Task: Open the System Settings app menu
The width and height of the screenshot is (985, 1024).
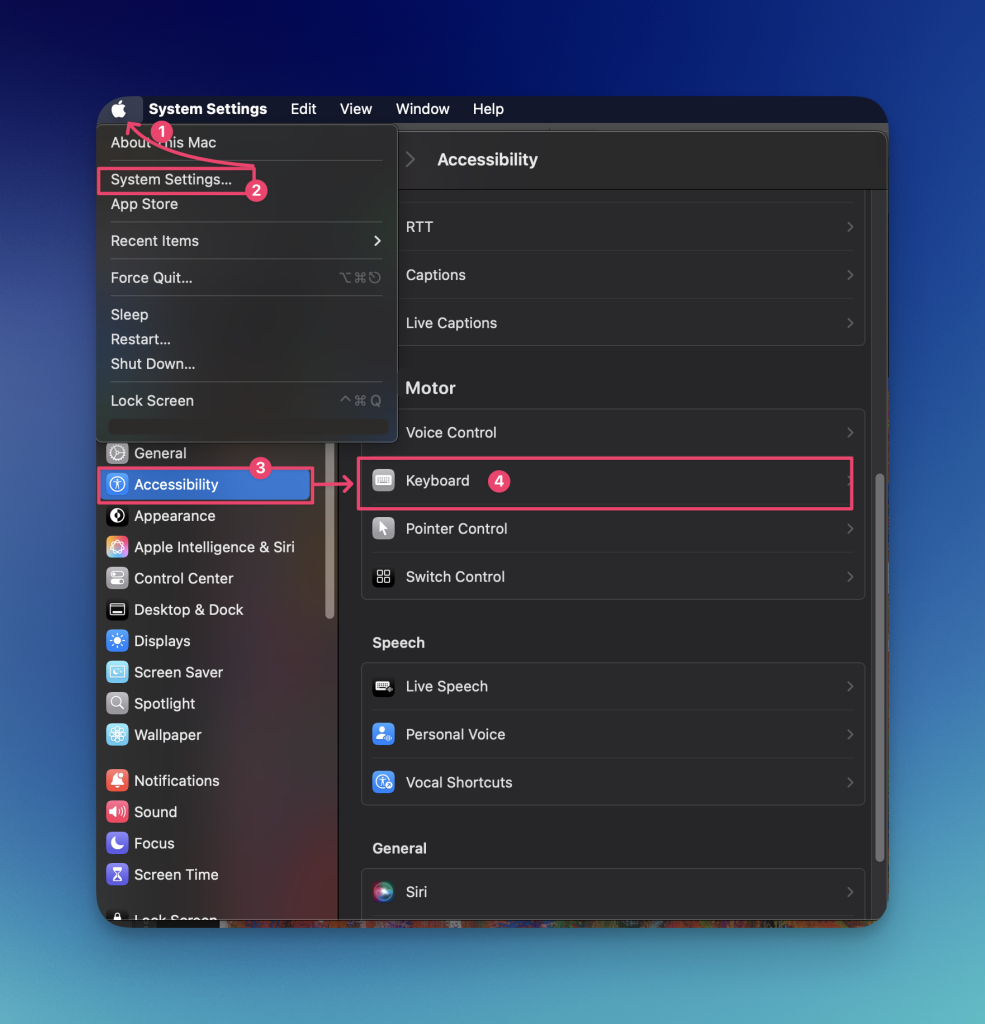Action: coord(208,109)
